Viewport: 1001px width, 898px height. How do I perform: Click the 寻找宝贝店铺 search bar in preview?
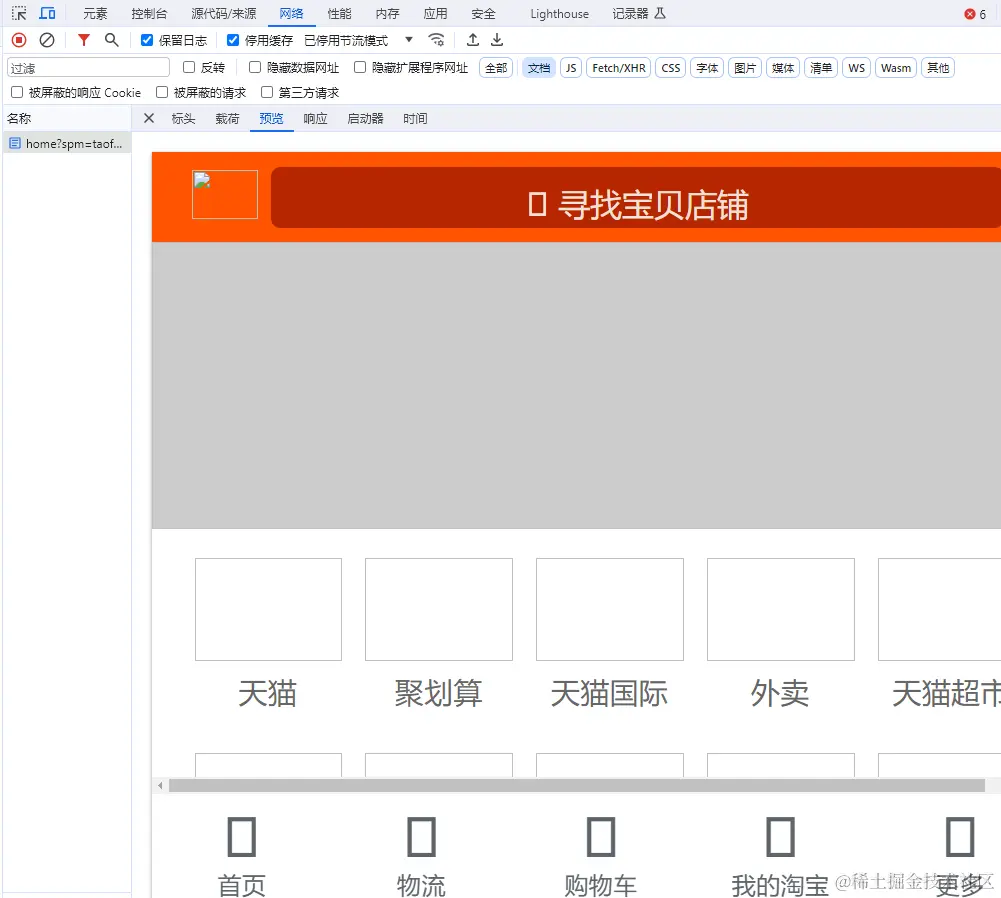(636, 198)
